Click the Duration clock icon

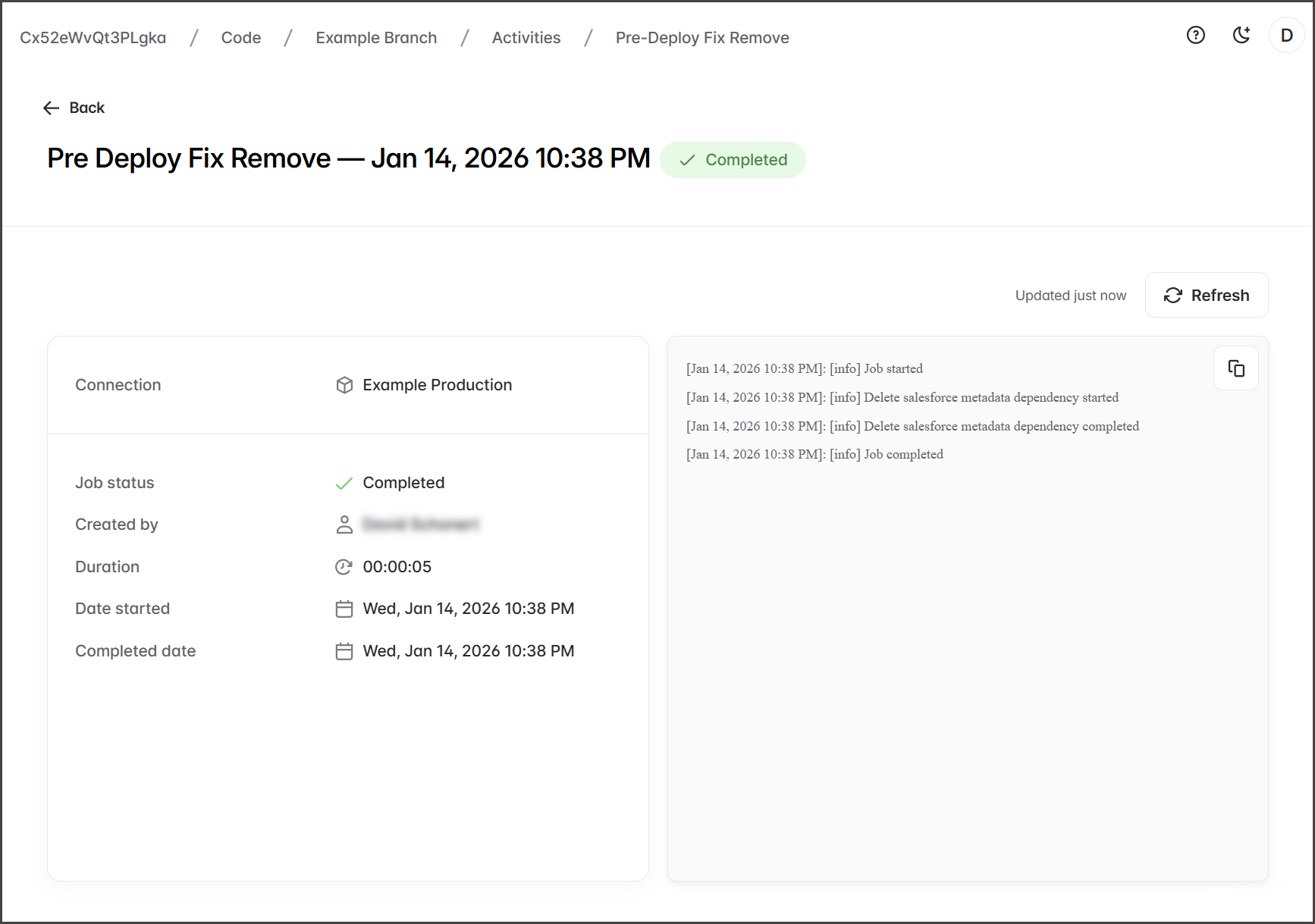click(x=344, y=567)
